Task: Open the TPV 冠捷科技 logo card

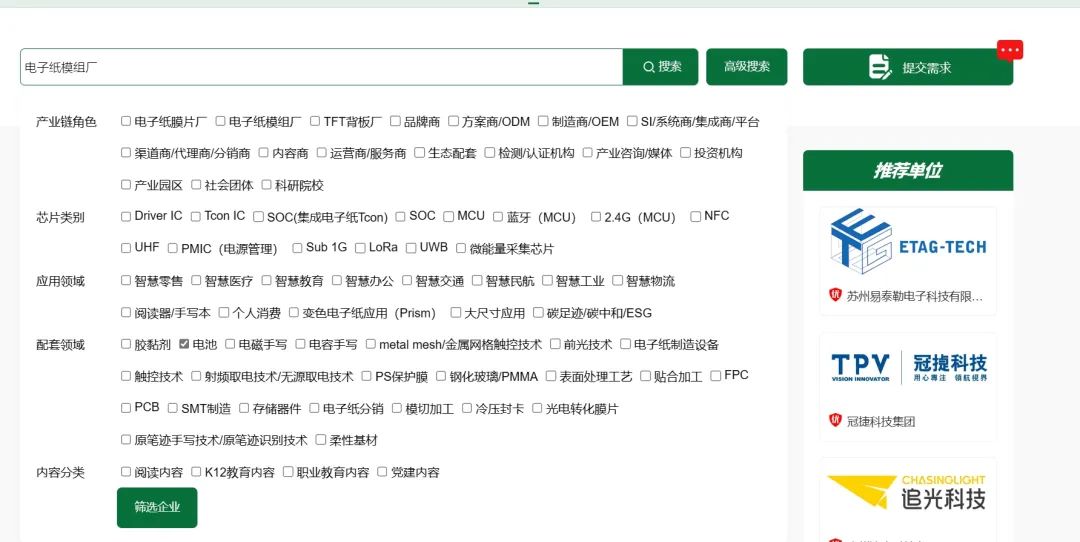Action: [908, 366]
